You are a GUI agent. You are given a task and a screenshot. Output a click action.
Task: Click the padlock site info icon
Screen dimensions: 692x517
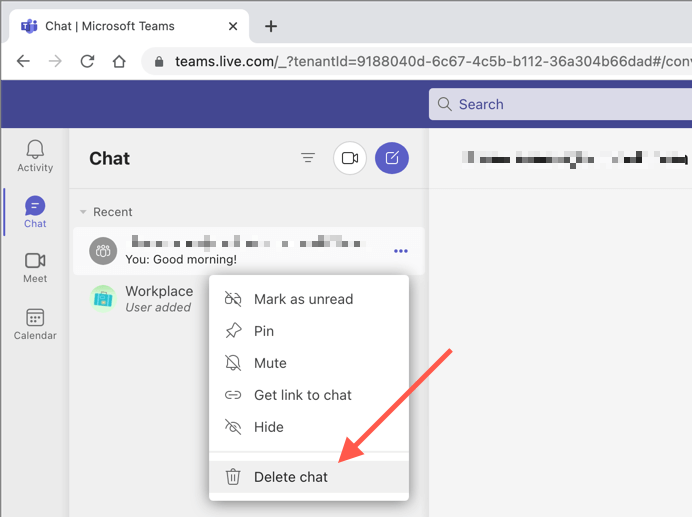tap(159, 61)
